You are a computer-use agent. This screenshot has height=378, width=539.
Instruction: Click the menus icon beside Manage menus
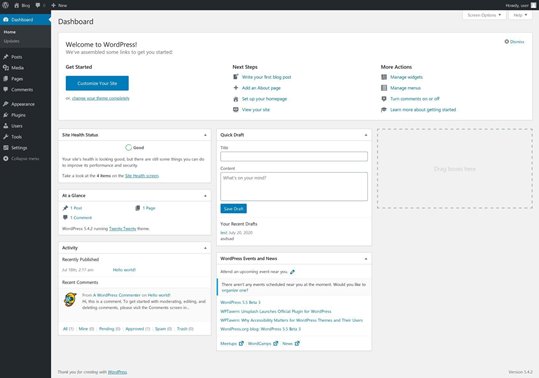tap(384, 88)
